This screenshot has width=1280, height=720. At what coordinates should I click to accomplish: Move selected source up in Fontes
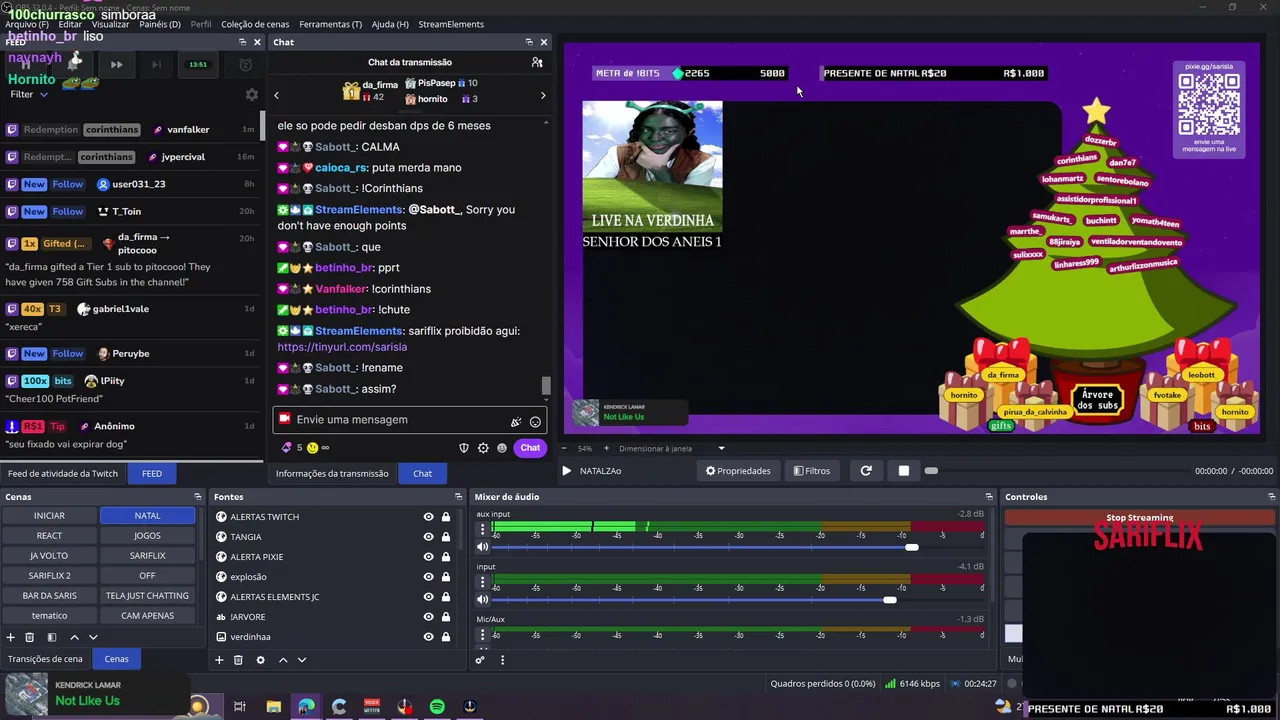[283, 660]
